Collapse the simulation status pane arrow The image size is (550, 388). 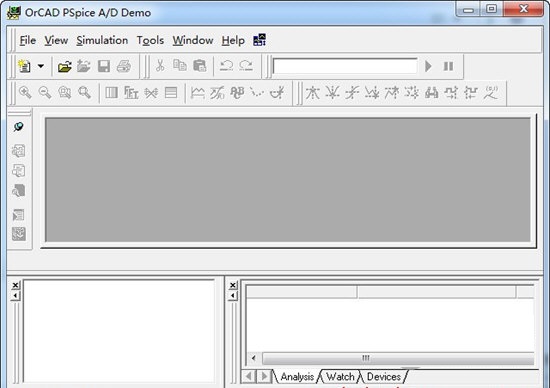point(233,296)
